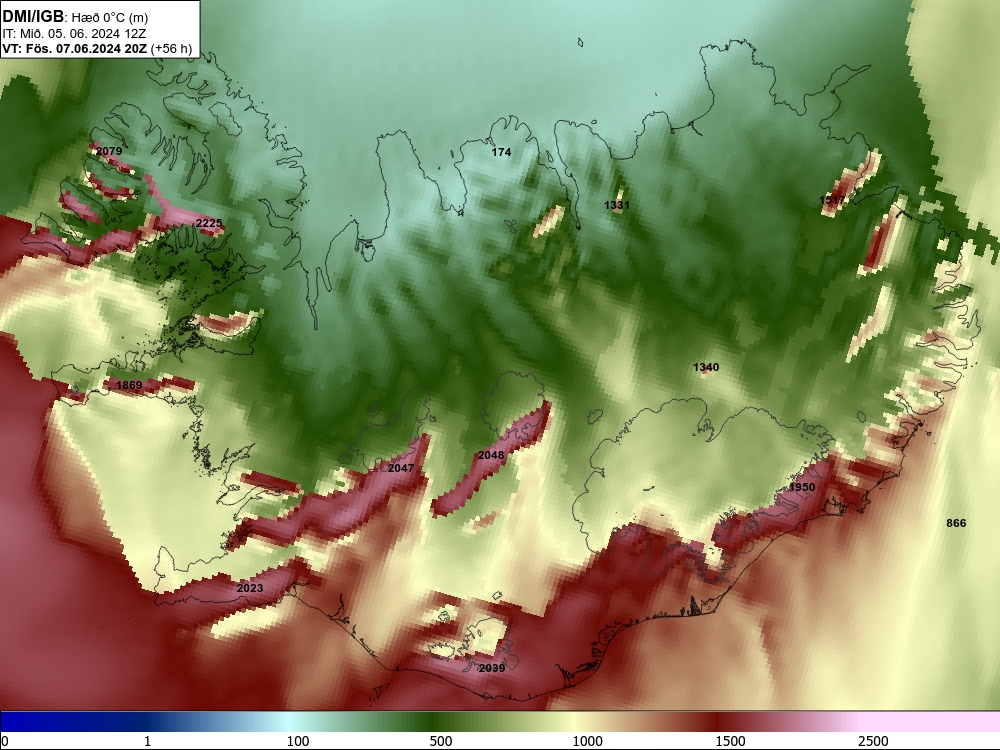1000x750 pixels.
Task: Click the 1500 tick on the legend
Action: [x=730, y=741]
